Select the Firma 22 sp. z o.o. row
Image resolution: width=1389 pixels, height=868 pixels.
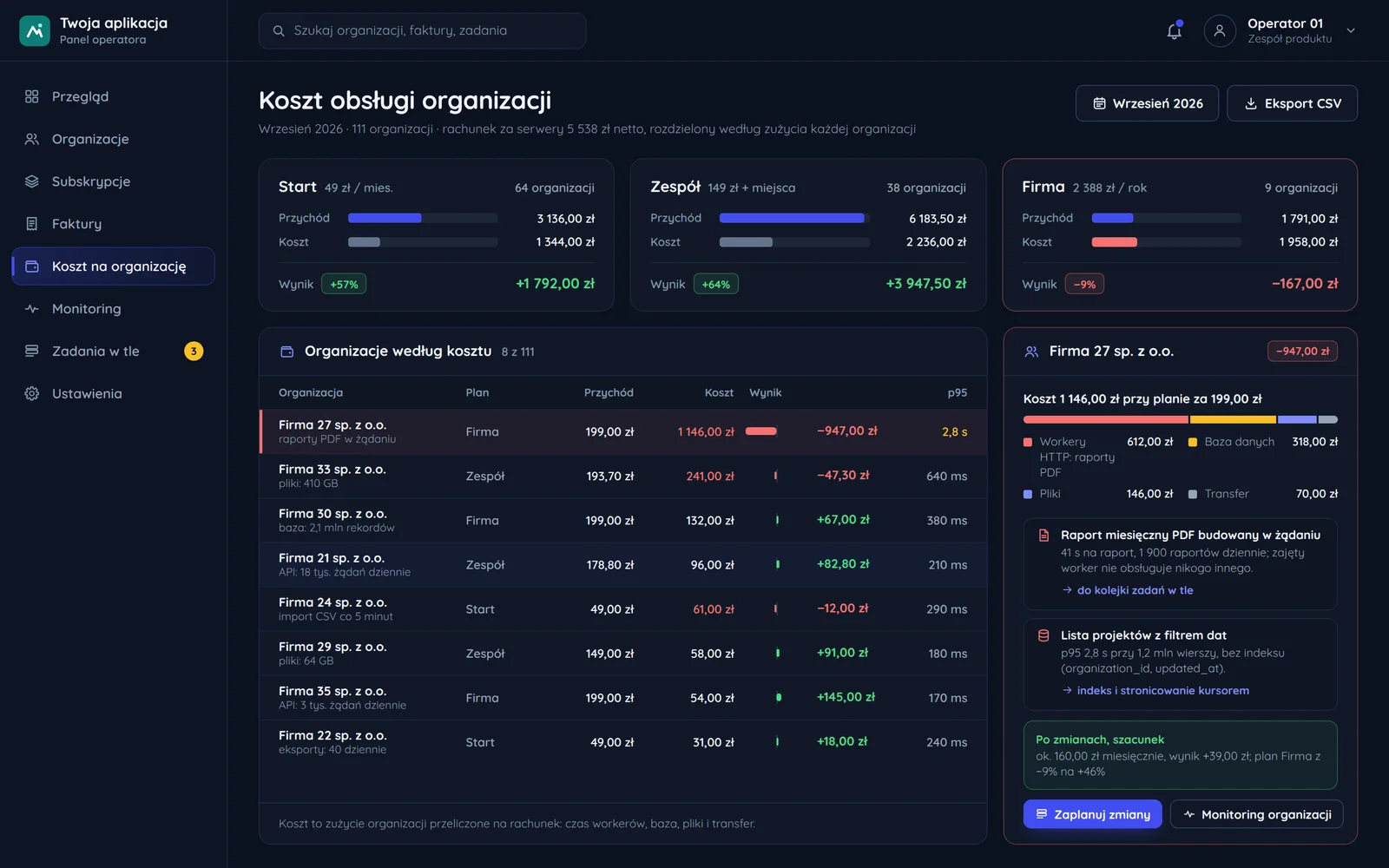pyautogui.click(x=623, y=741)
